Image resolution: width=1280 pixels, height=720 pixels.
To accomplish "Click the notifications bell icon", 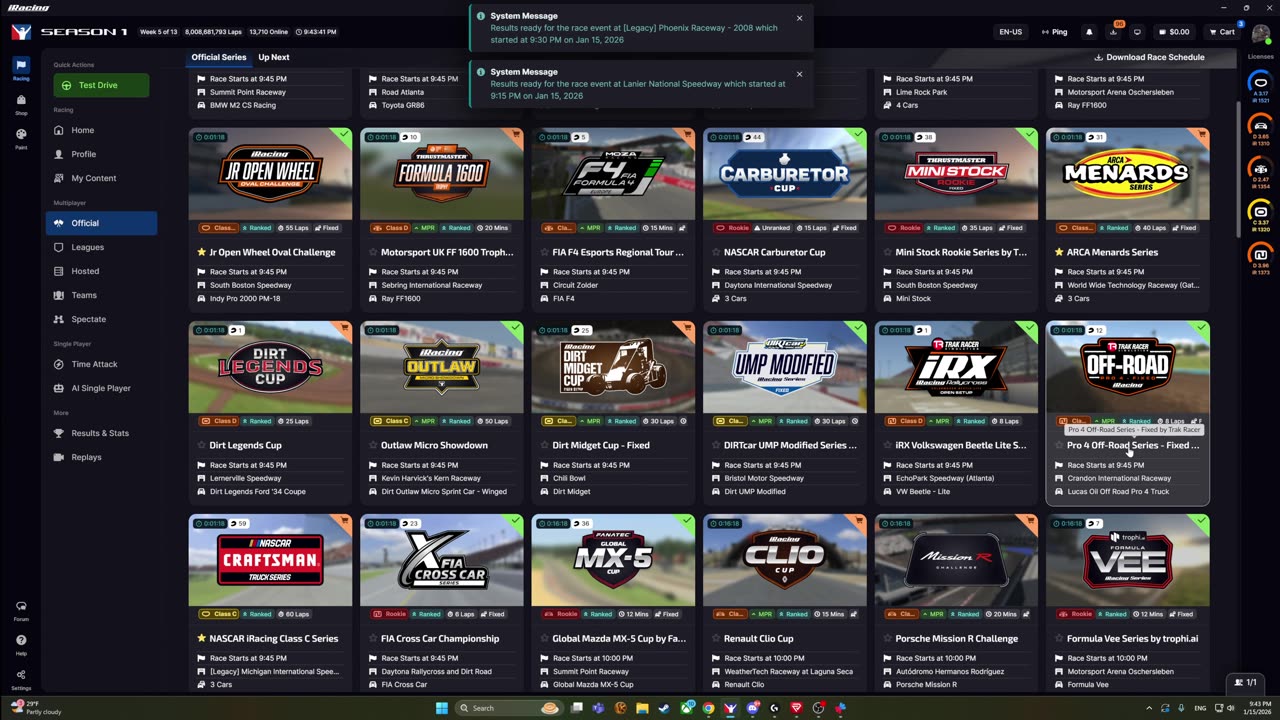I will (x=1089, y=32).
